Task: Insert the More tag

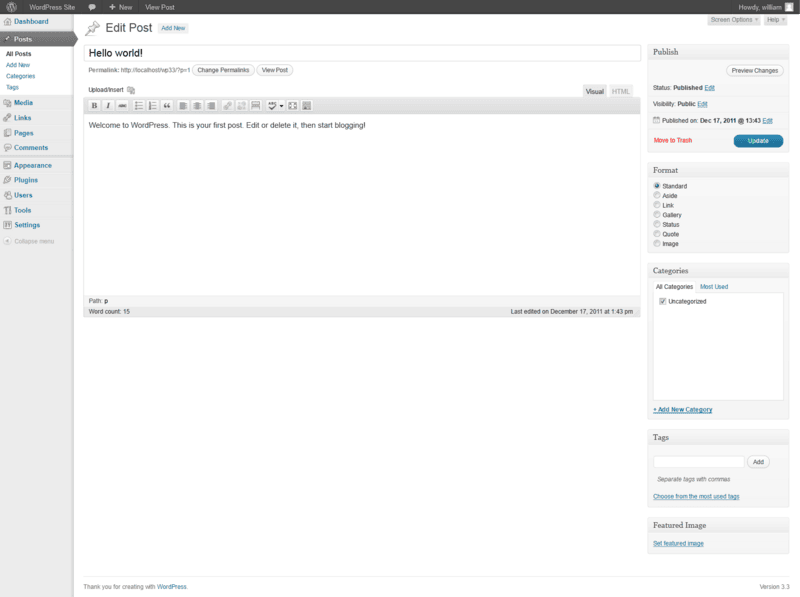Action: [256, 106]
